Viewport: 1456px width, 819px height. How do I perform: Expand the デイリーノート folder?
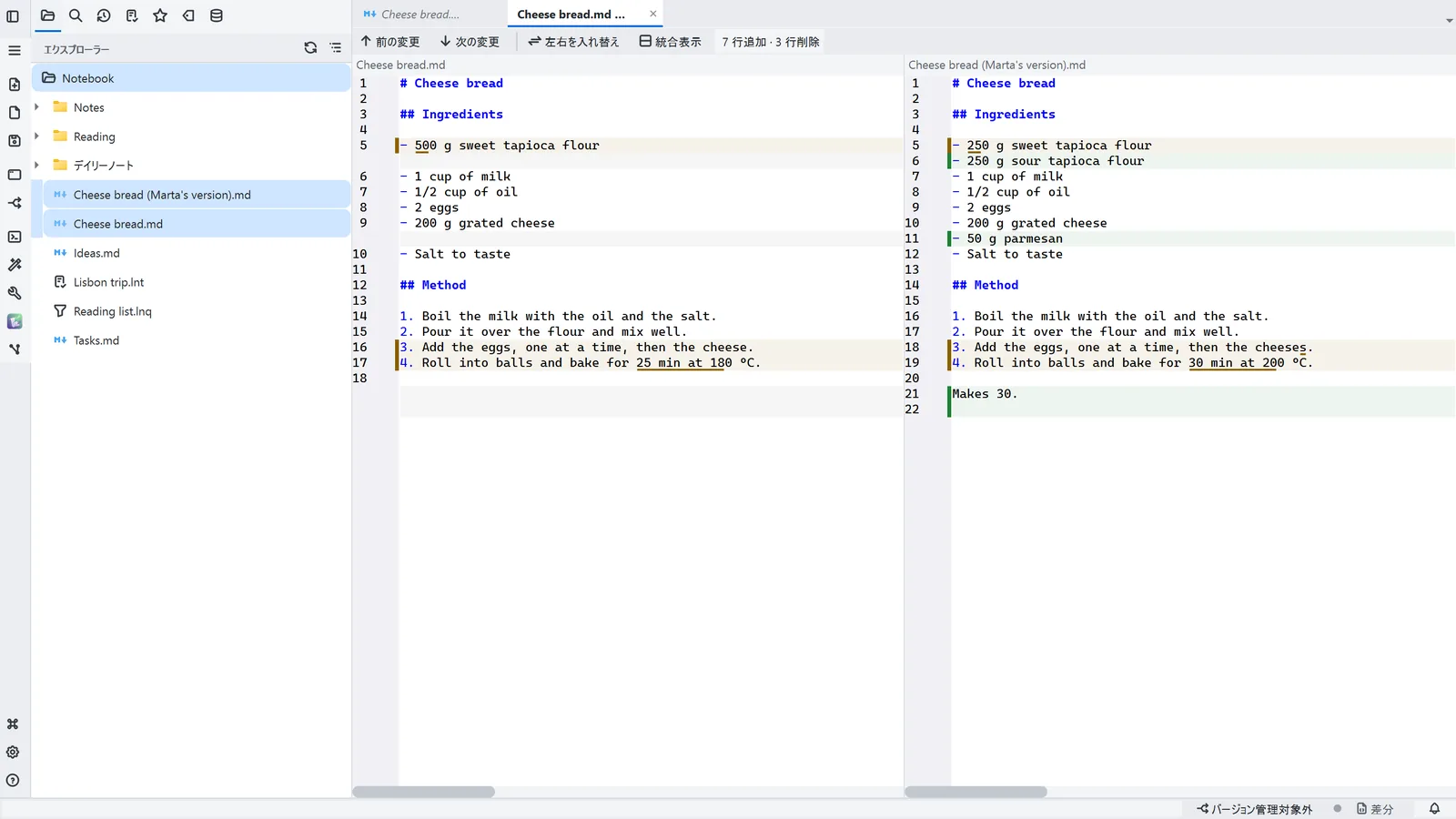click(x=36, y=166)
